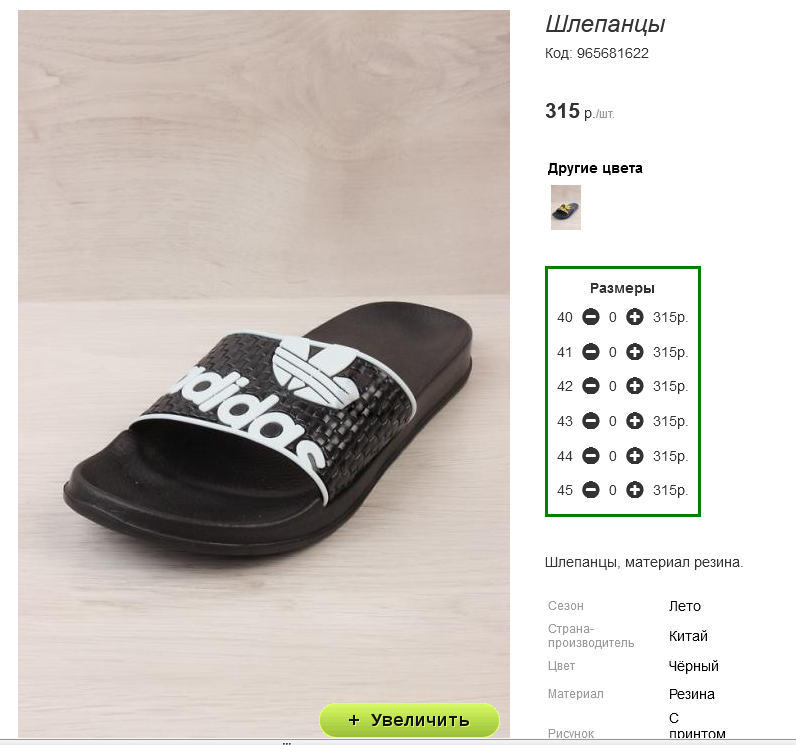Click the green Увеличить zoom button
This screenshot has height=745, width=796.
[x=409, y=720]
